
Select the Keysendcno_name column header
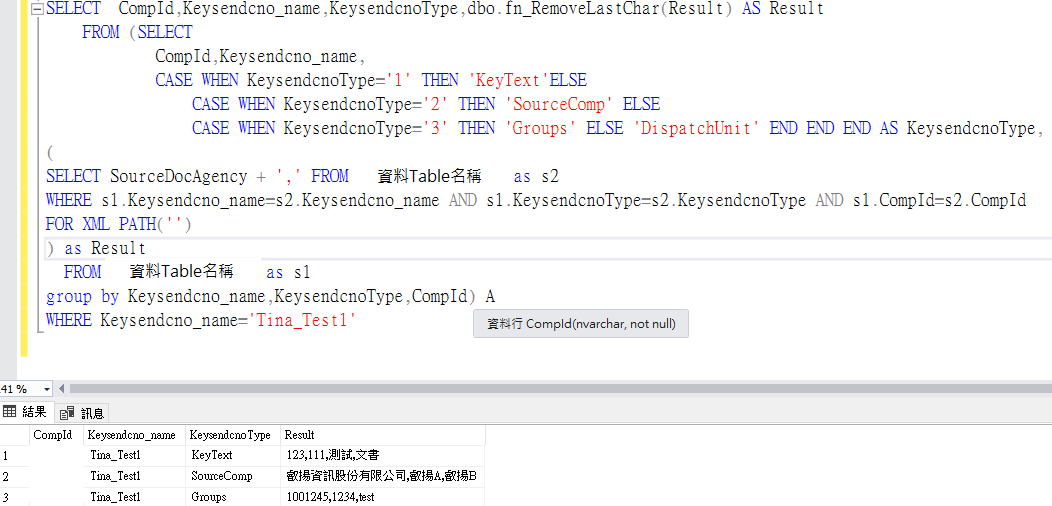[x=134, y=435]
